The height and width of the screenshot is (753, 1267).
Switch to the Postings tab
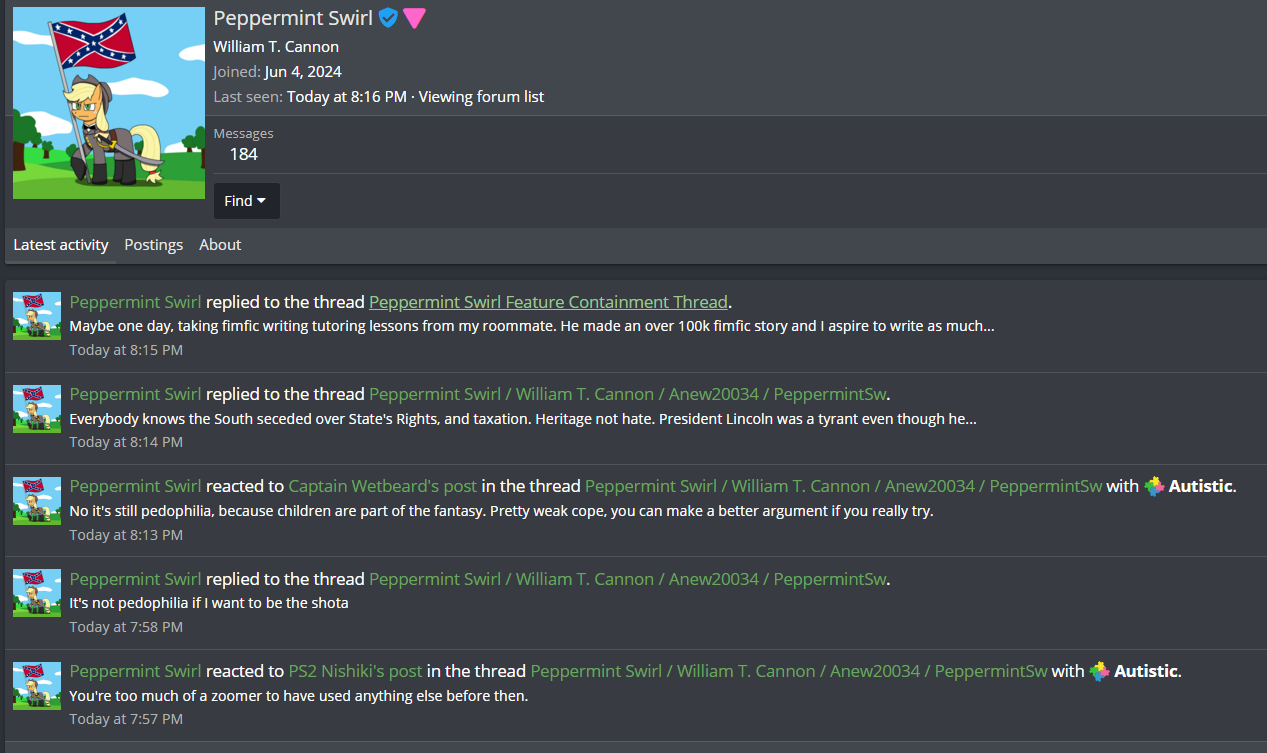coord(153,245)
